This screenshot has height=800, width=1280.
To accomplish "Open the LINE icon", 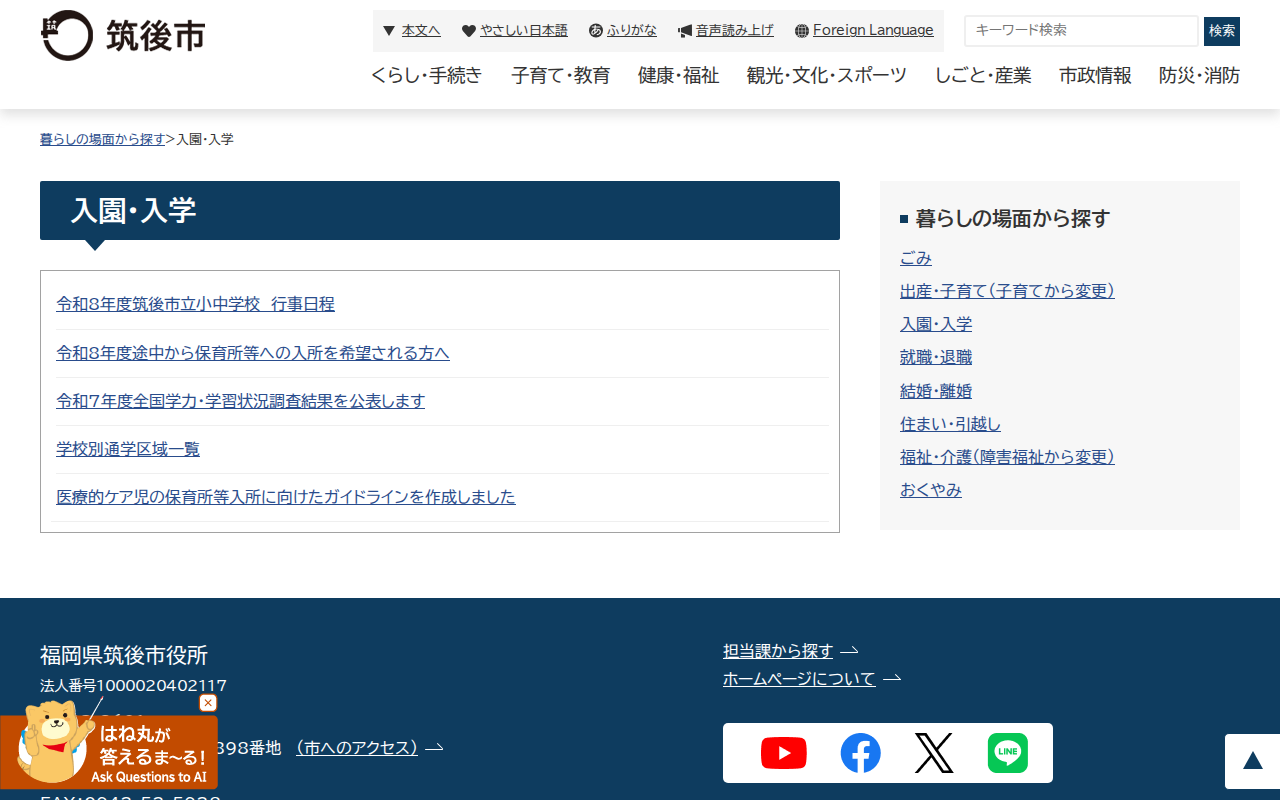I will click(1008, 753).
